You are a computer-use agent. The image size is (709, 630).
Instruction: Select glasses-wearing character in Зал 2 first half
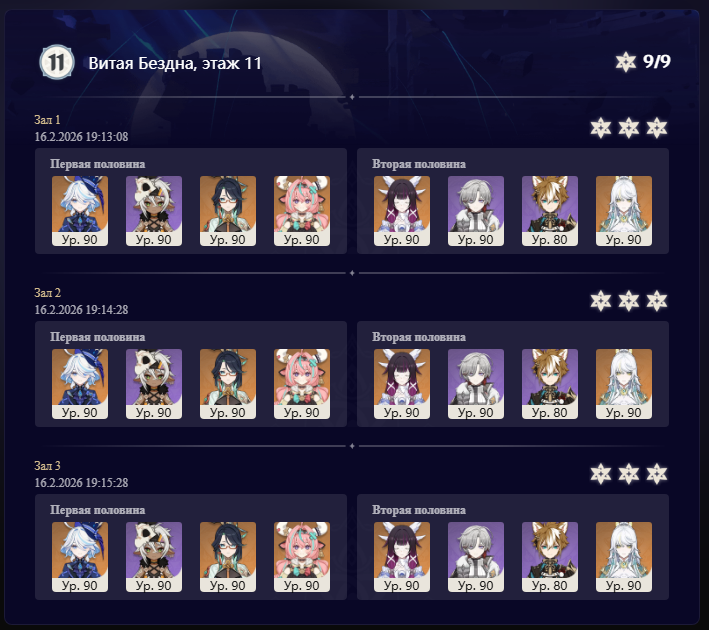pos(228,384)
